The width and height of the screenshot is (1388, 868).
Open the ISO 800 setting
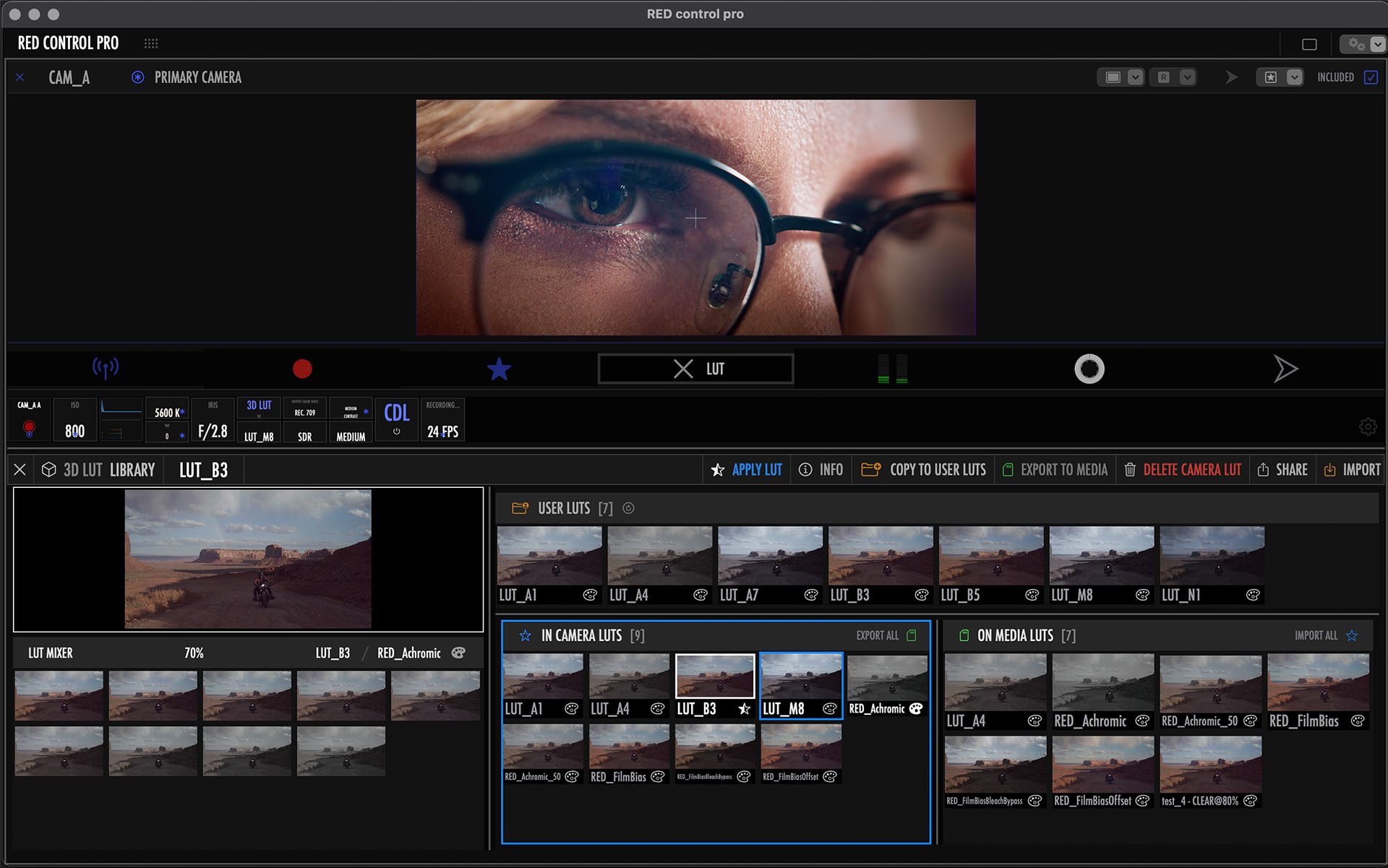point(74,419)
